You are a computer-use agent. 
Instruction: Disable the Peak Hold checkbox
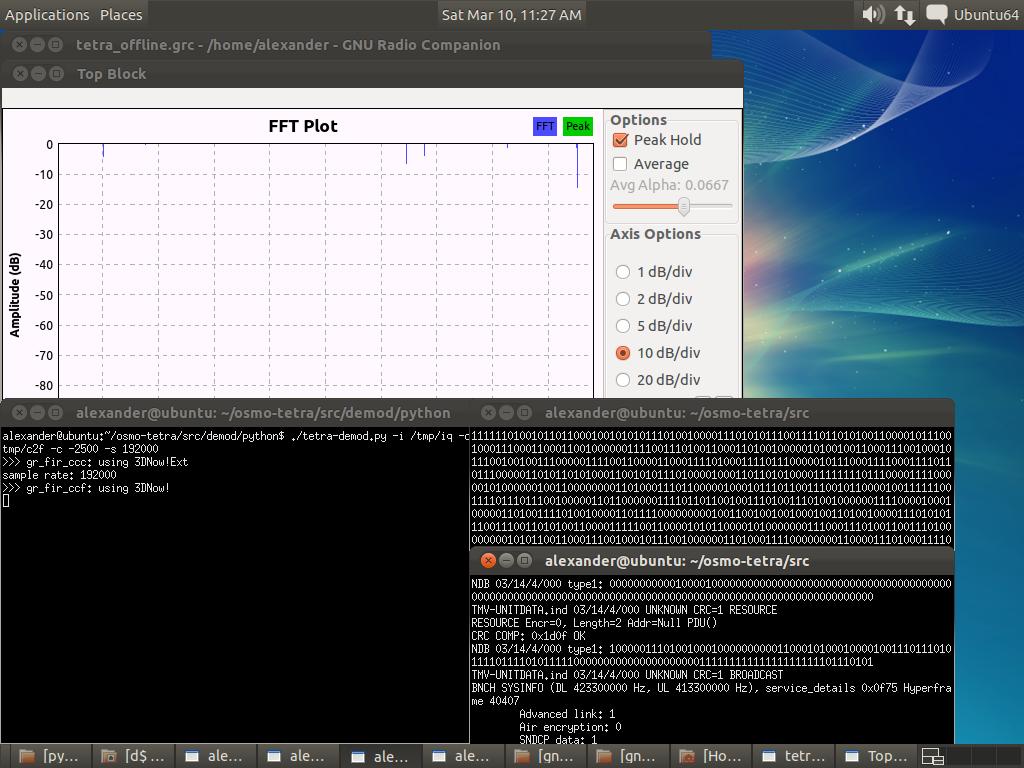point(620,140)
